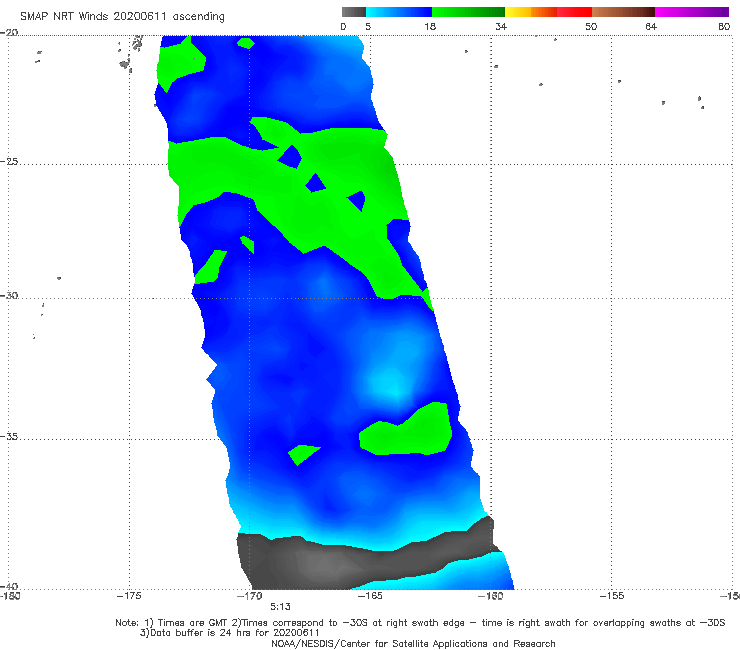740x650 pixels.
Task: Click the color bar label '5'
Action: (368, 27)
